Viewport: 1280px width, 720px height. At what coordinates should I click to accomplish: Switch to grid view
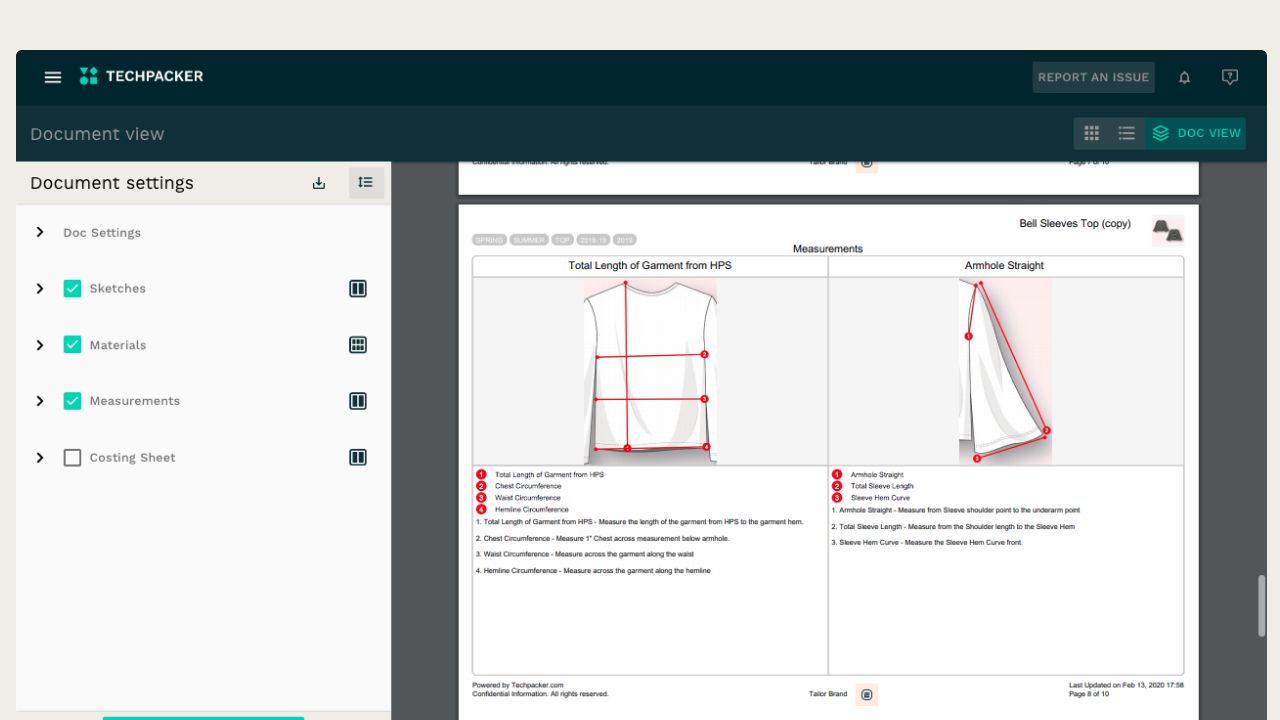1092,133
